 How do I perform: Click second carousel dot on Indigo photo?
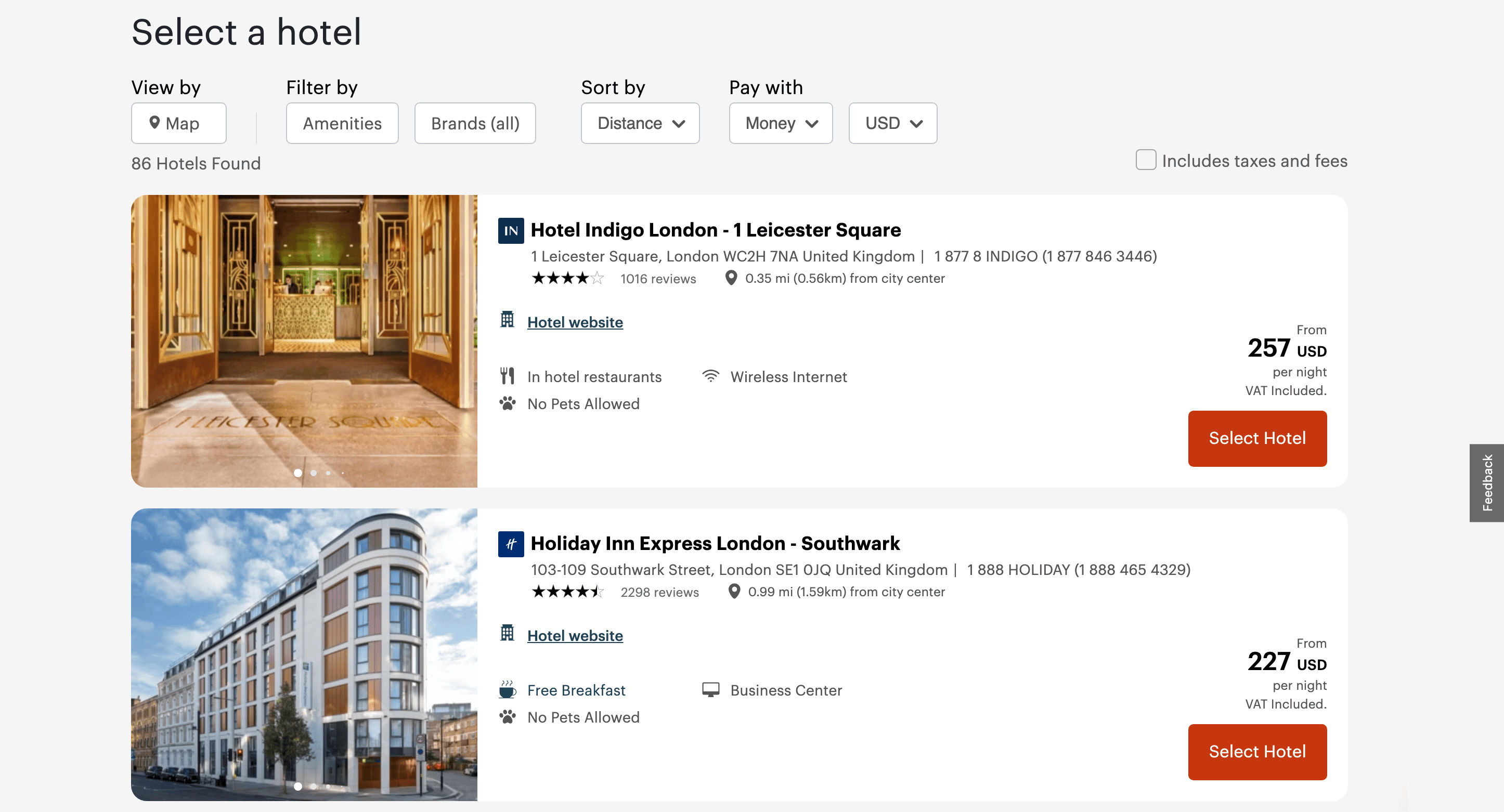coord(314,473)
